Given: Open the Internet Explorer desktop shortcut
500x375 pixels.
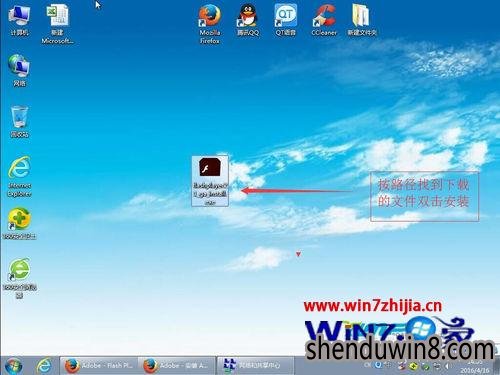Looking at the screenshot, I should tap(19, 177).
